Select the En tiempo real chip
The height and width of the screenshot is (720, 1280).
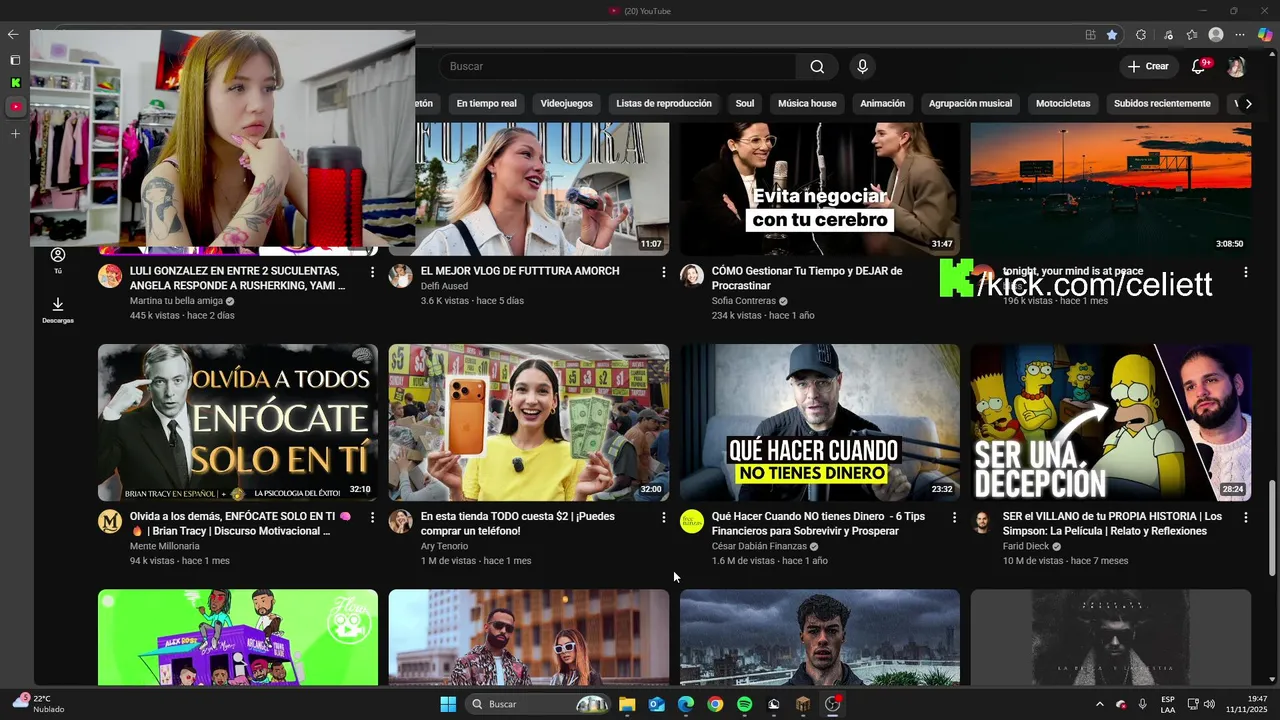(486, 103)
